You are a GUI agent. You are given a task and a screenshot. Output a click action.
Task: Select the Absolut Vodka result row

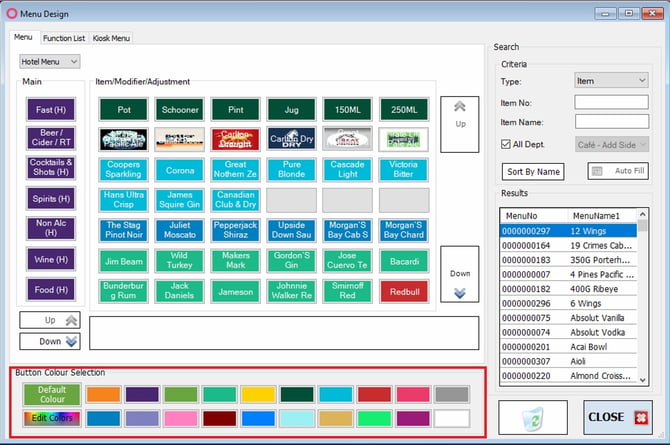[x=568, y=332]
